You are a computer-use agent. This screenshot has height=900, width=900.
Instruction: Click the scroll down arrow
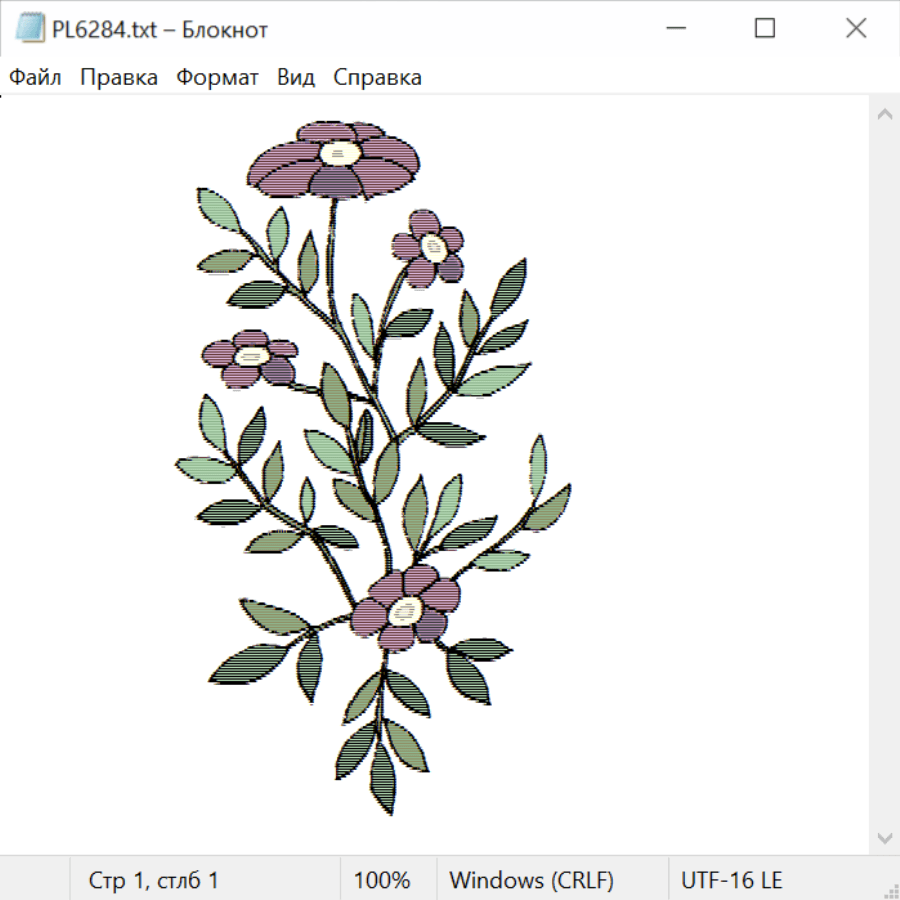[884, 837]
